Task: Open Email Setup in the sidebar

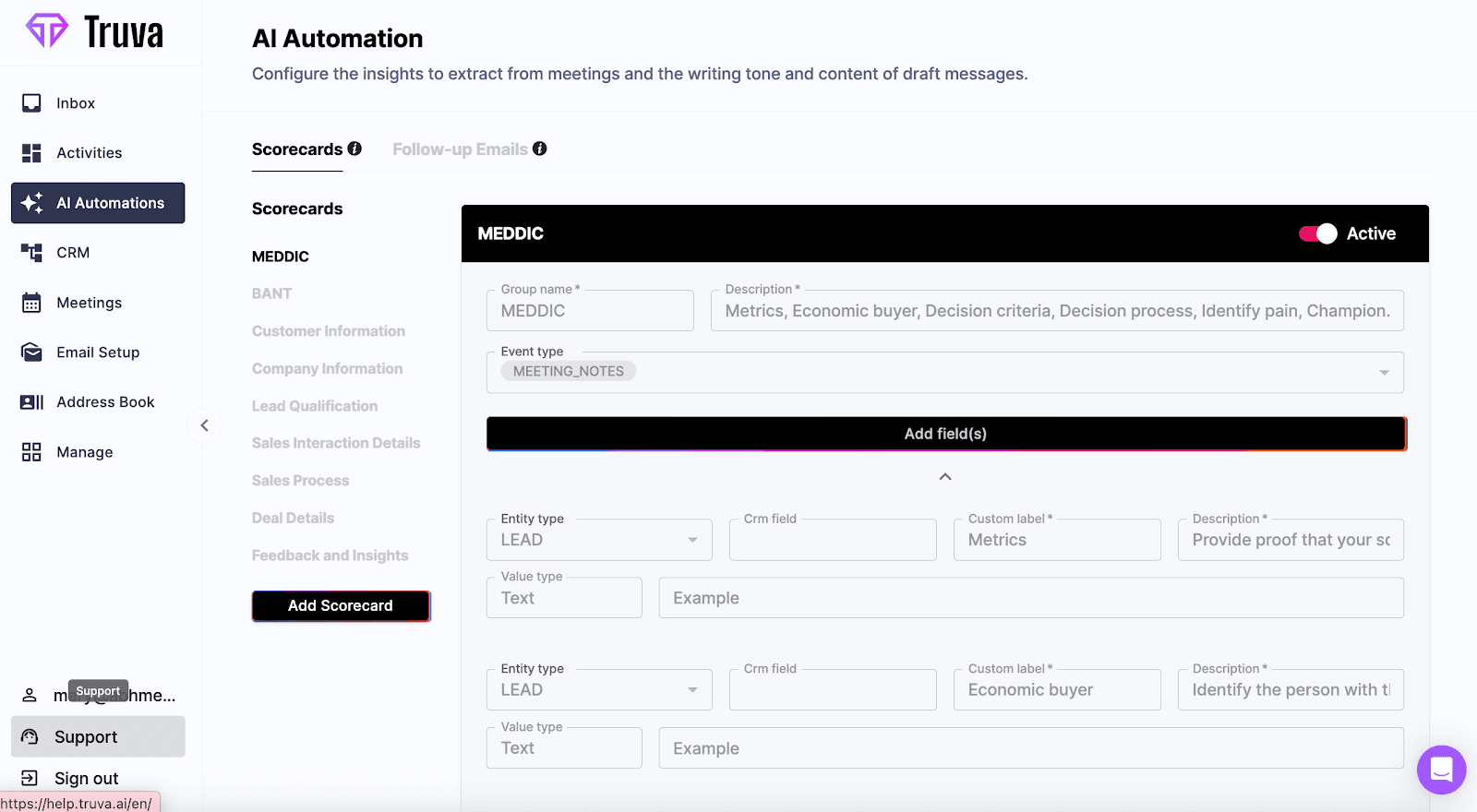Action: (98, 352)
